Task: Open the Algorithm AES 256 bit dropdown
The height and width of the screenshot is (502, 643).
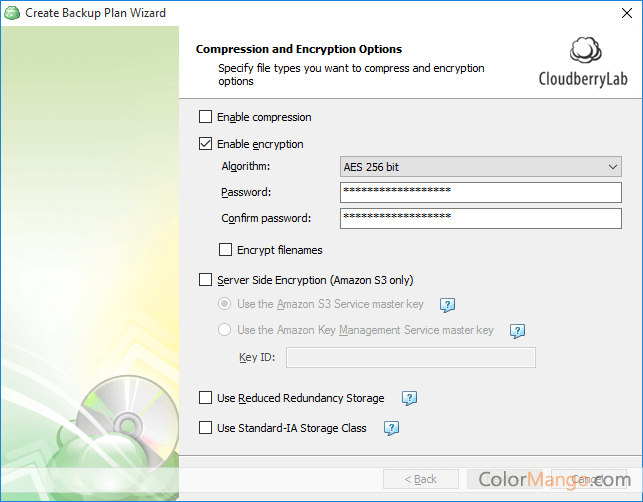Action: coord(481,167)
